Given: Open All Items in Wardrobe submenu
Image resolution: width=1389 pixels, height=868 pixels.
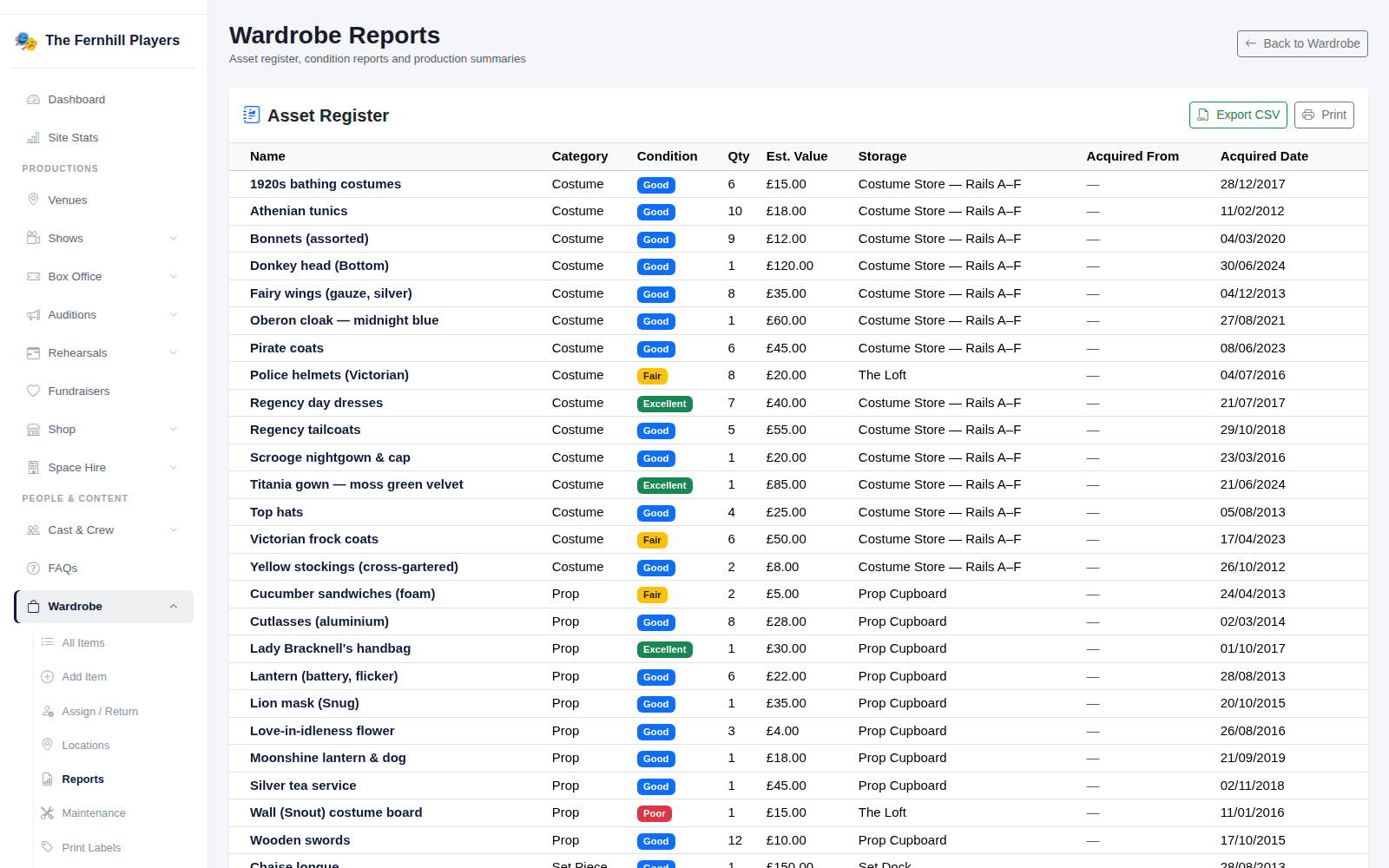Looking at the screenshot, I should coord(83,643).
